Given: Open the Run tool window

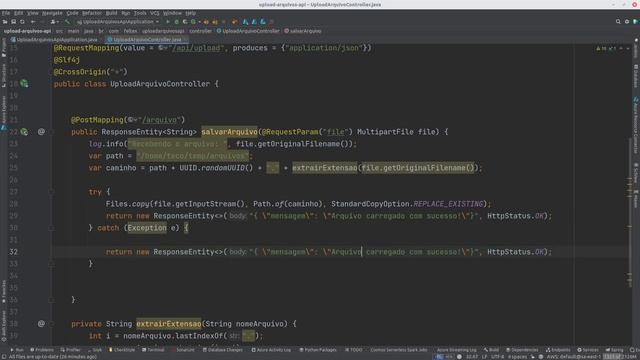Looking at the screenshot, I should coord(17,350).
